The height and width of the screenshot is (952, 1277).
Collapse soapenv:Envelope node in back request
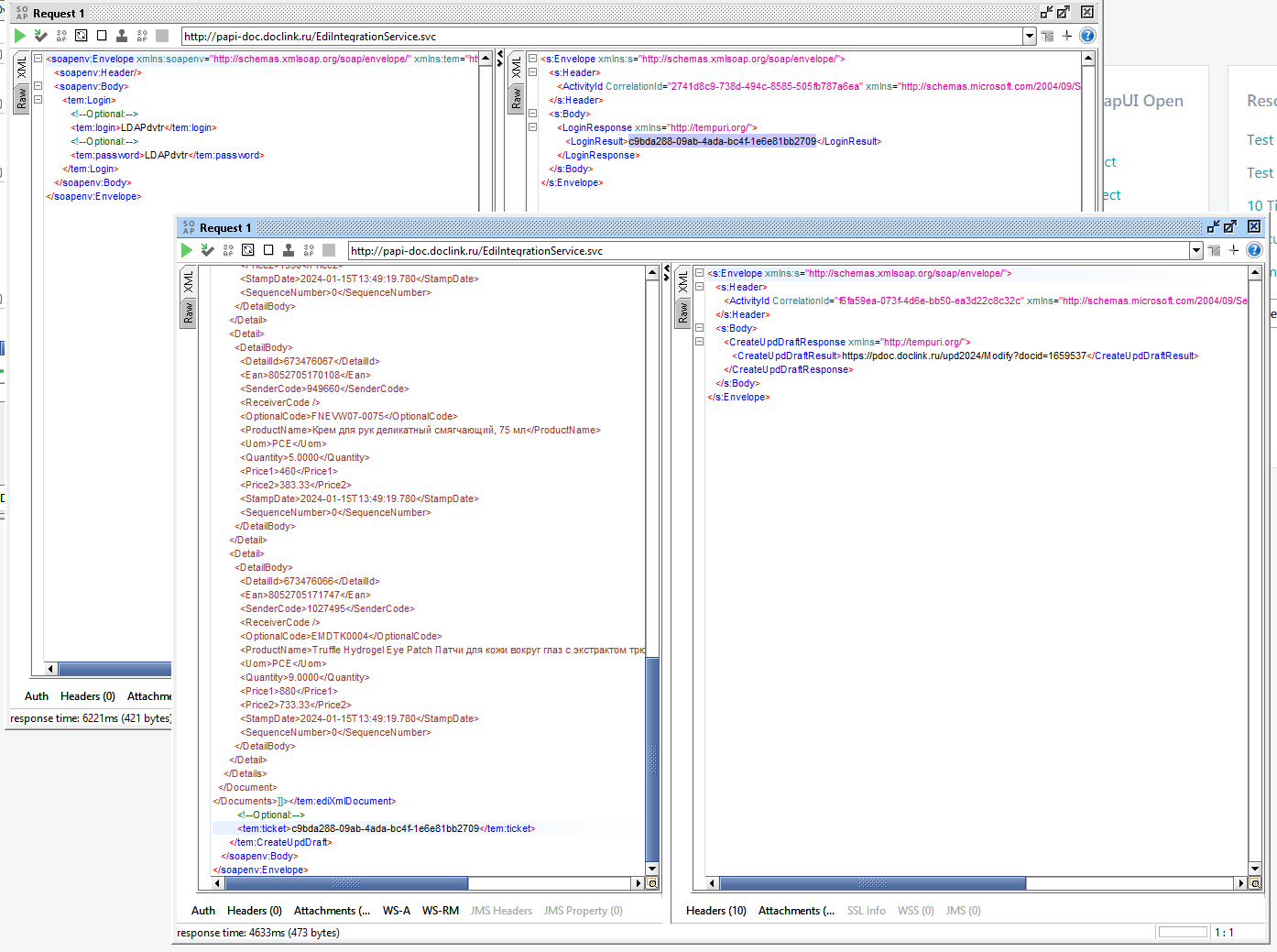[x=38, y=59]
